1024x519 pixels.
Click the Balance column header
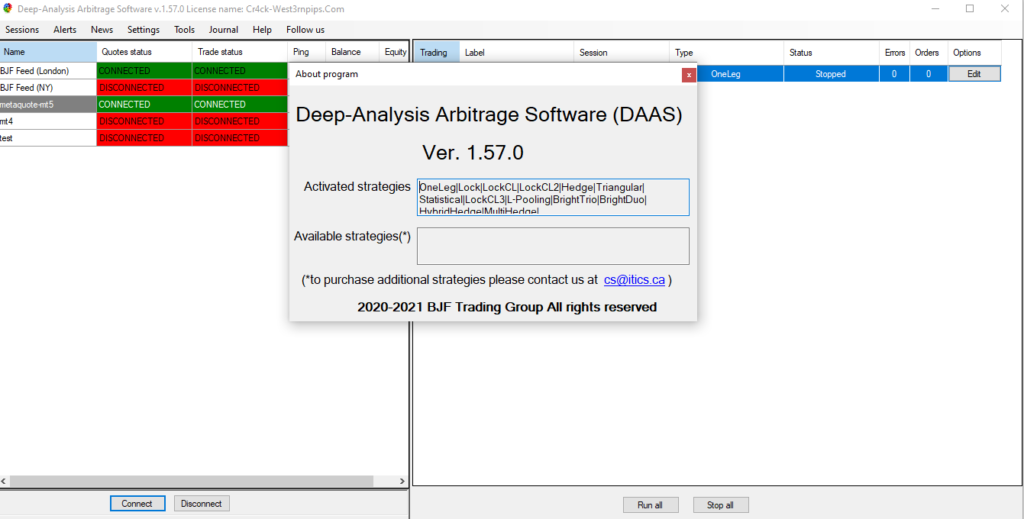(352, 52)
